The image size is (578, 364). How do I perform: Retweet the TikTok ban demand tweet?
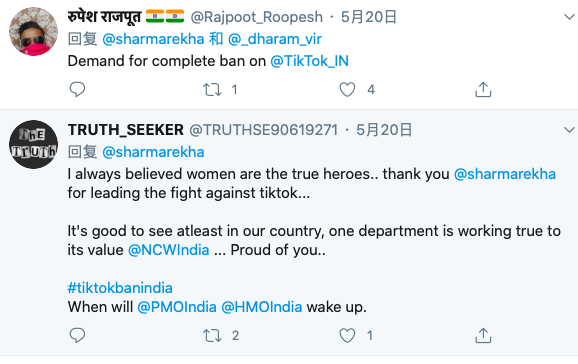212,90
